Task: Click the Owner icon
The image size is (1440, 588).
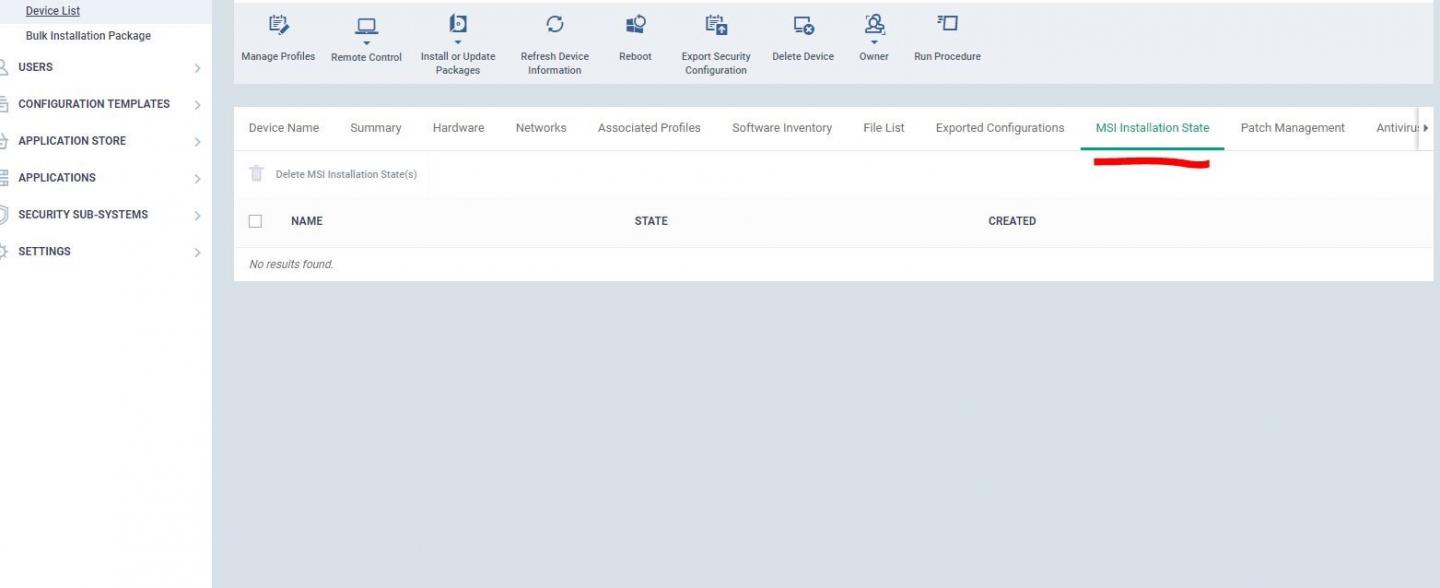Action: [874, 24]
